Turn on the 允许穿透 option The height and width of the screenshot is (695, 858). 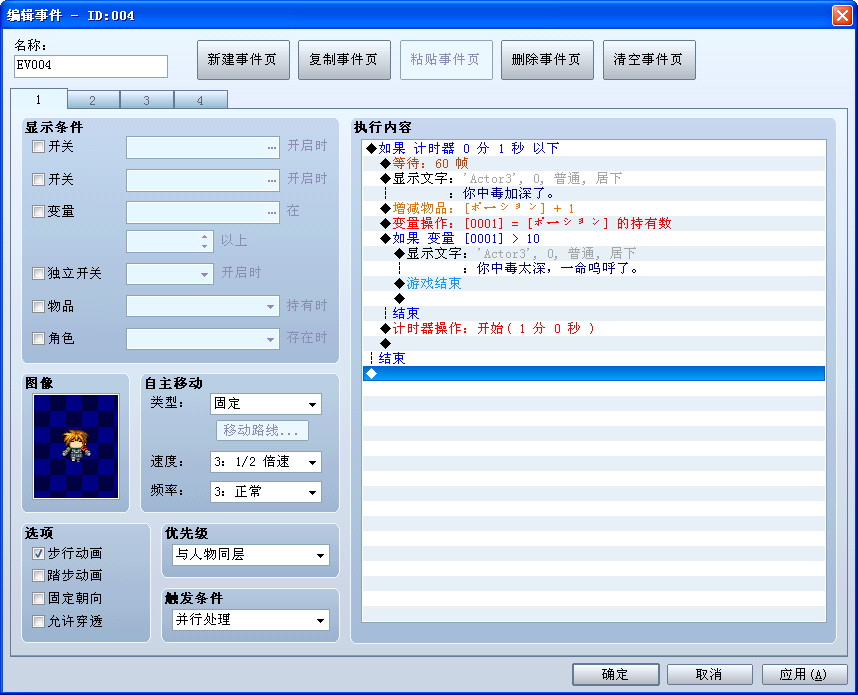38,621
